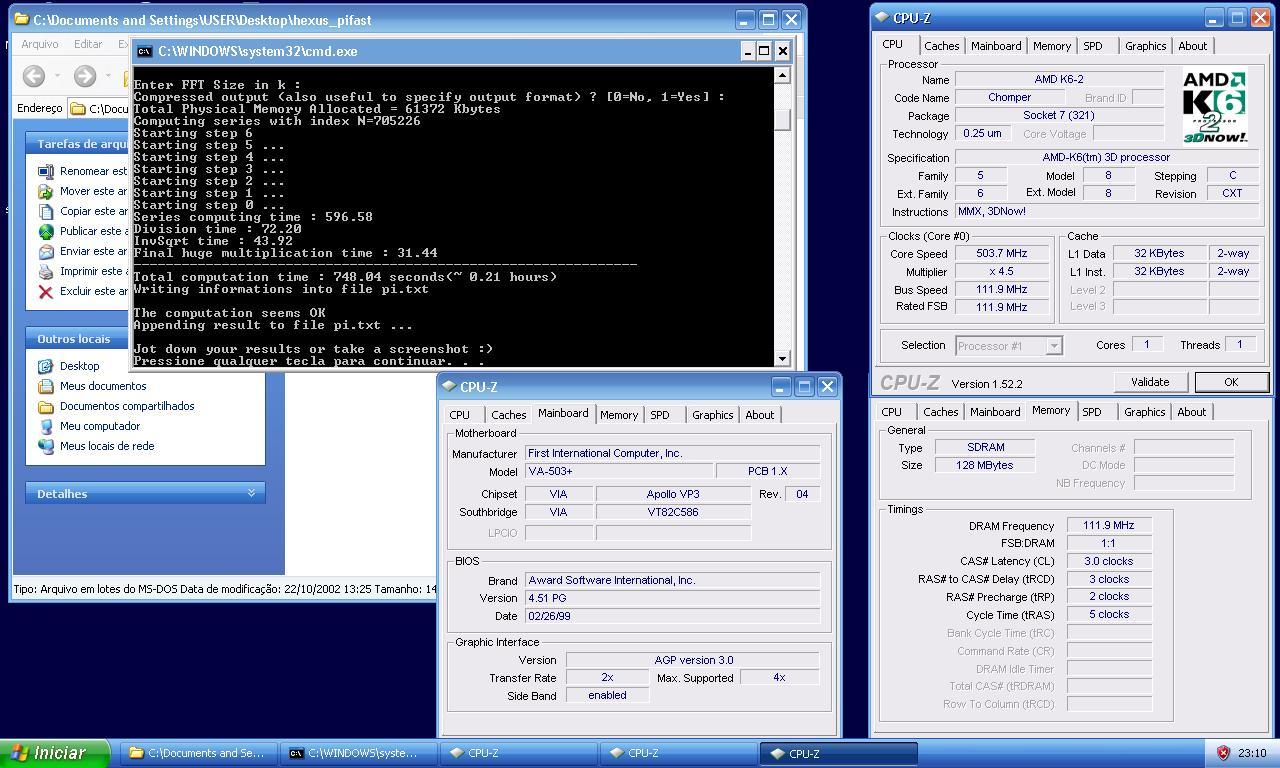This screenshot has height=768, width=1280.
Task: Click the Copiar este arquivo task icon
Action: 45,211
